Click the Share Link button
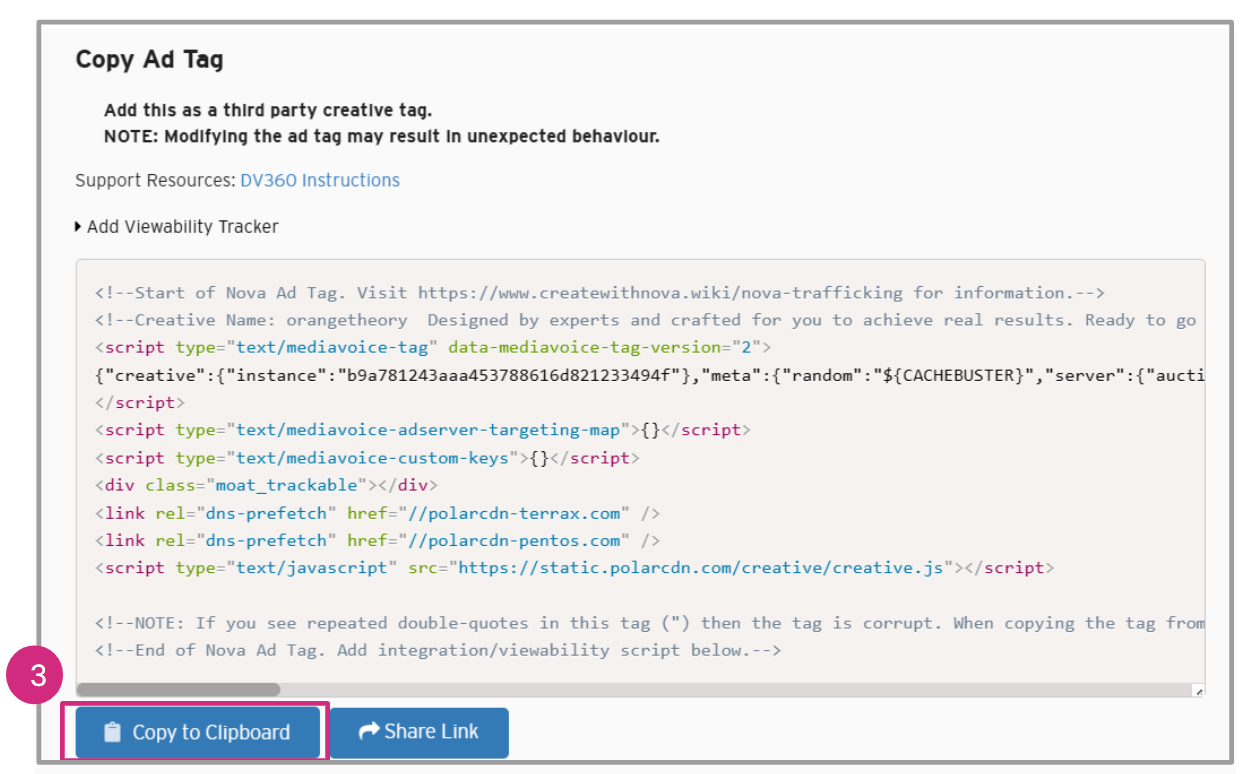Image resolution: width=1255 pixels, height=774 pixels. [x=419, y=732]
